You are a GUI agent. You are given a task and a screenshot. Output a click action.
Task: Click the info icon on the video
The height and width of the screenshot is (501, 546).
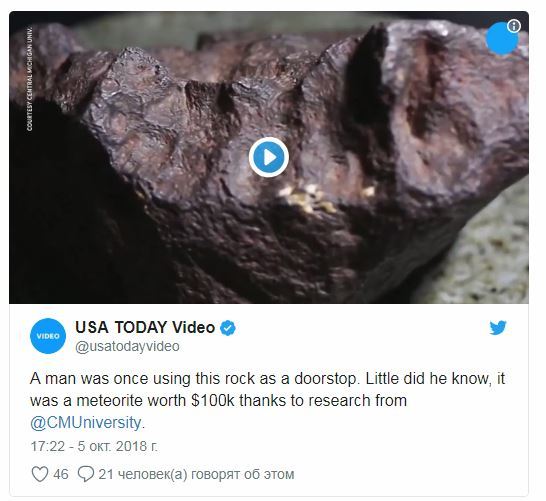click(x=514, y=26)
